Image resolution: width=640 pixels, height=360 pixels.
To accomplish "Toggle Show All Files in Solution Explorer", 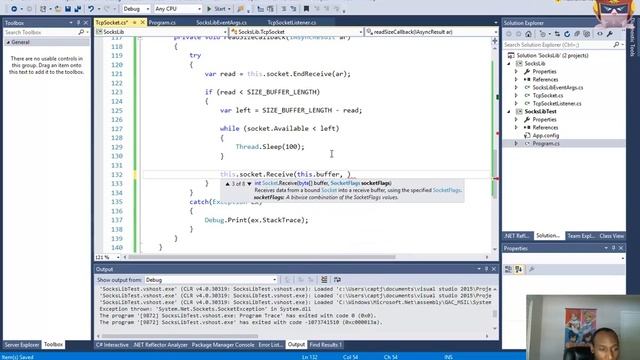I will click(x=587, y=34).
